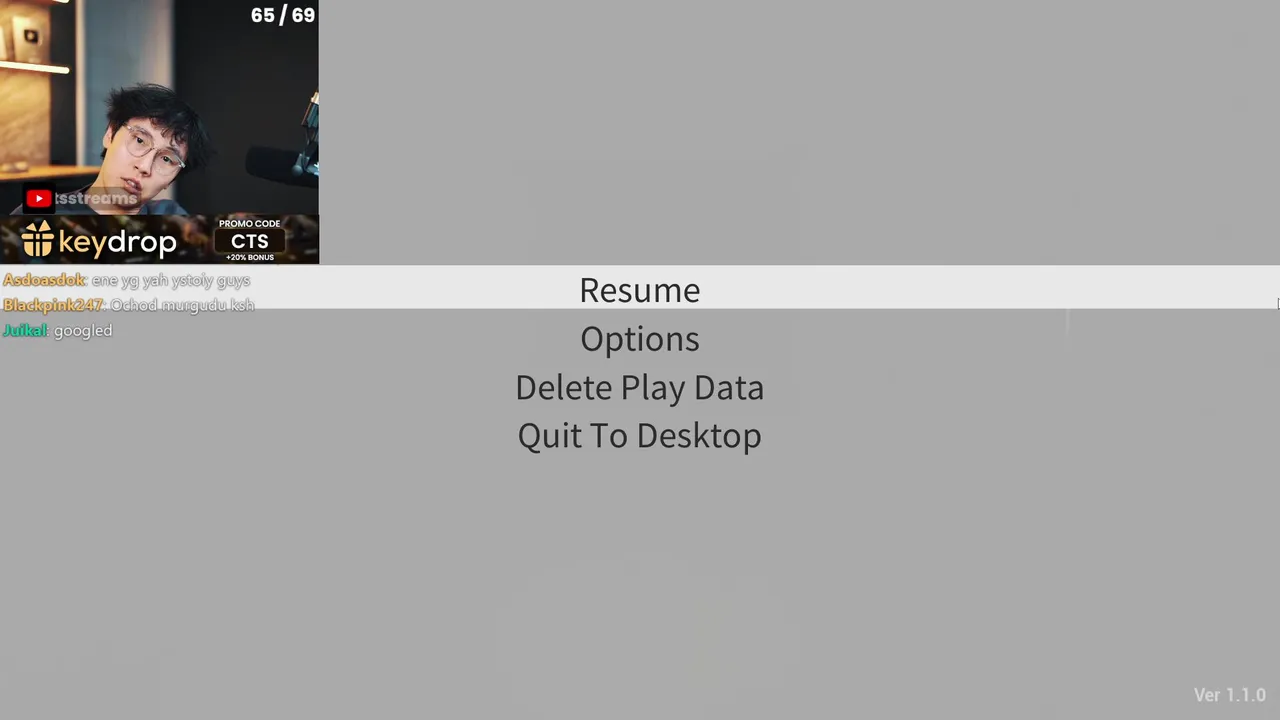Click the microphone in the webcam feed
The image size is (1280, 720).
coord(285,160)
